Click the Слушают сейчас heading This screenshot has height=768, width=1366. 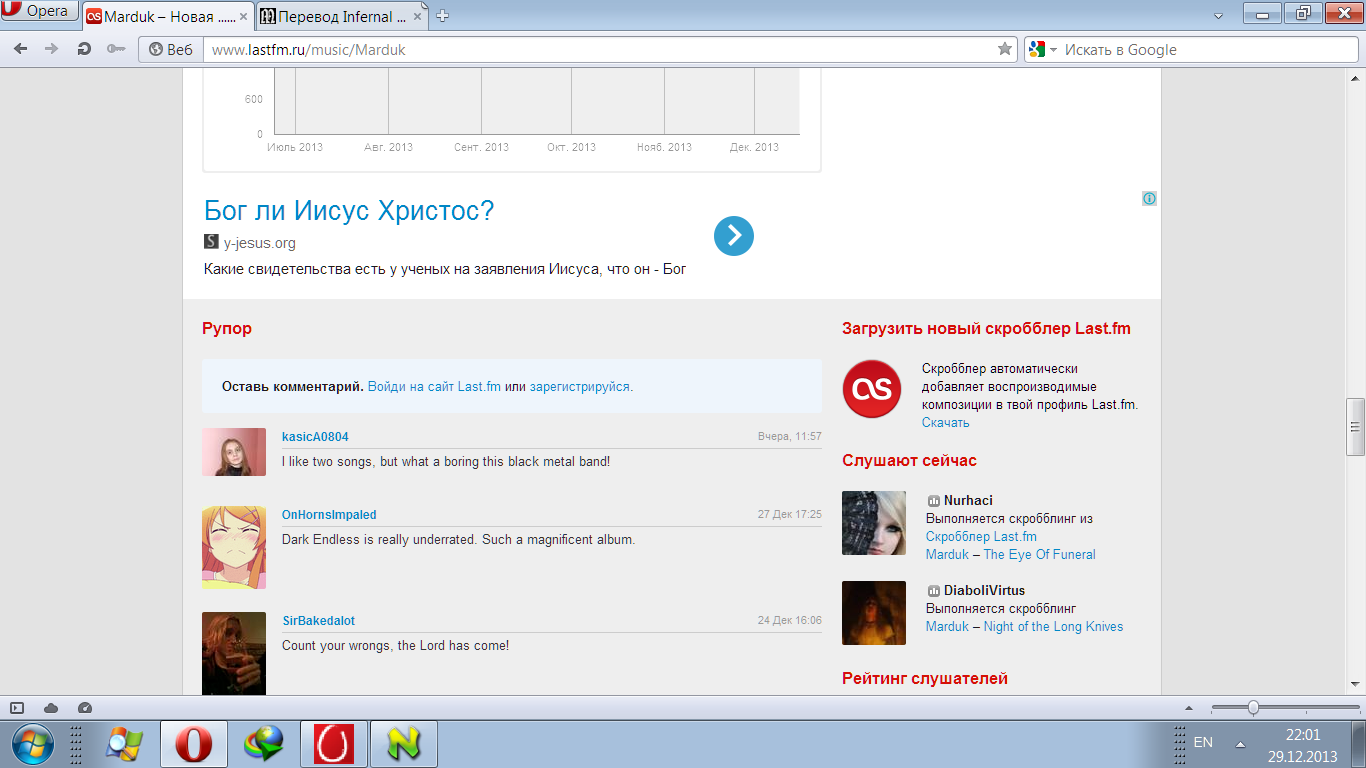909,460
